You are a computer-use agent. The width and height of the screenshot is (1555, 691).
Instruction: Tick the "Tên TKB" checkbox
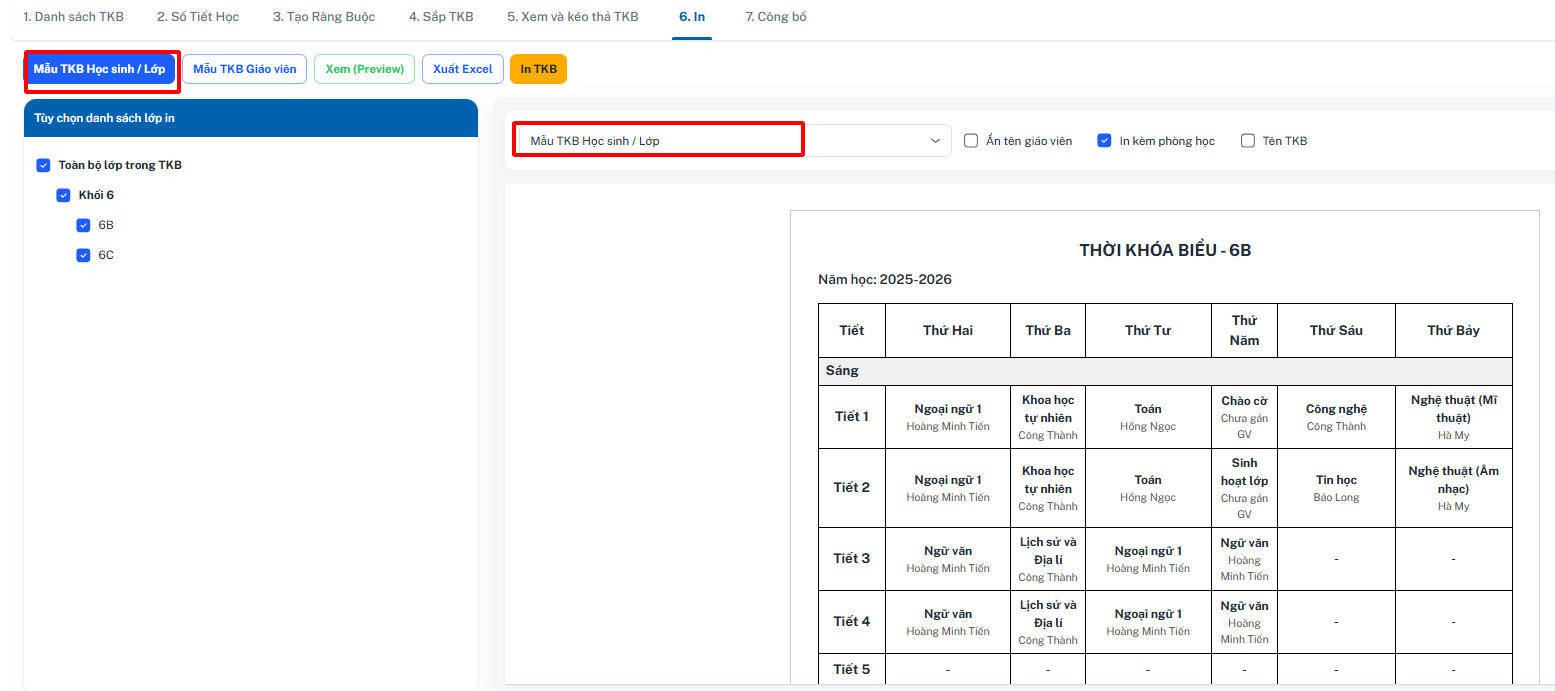tap(1248, 141)
